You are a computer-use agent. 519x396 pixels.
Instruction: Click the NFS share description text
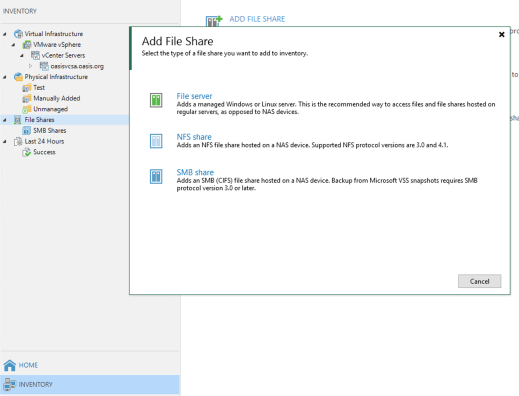click(312, 145)
